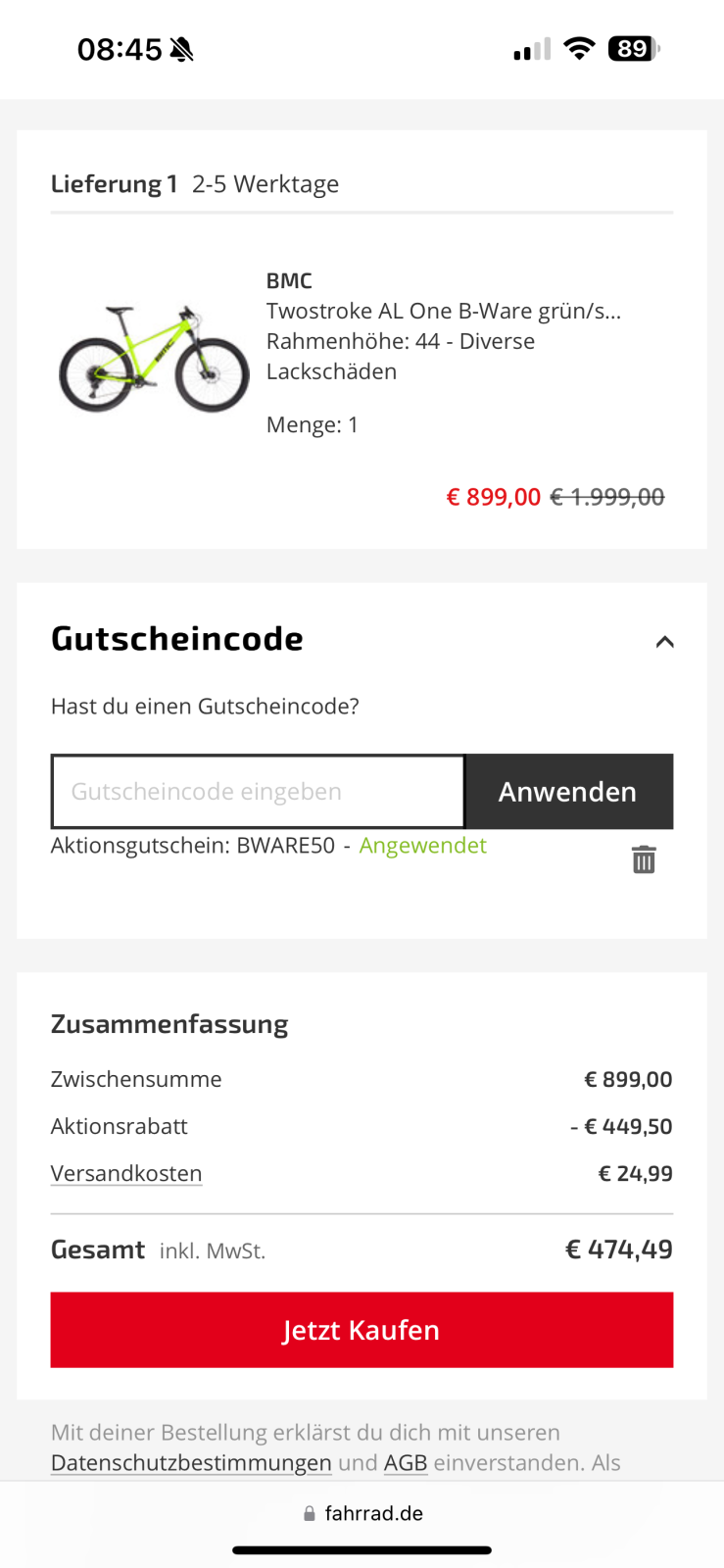This screenshot has width=724, height=1568.
Task: Tap the BMC bike product thumbnail
Action: tap(154, 359)
